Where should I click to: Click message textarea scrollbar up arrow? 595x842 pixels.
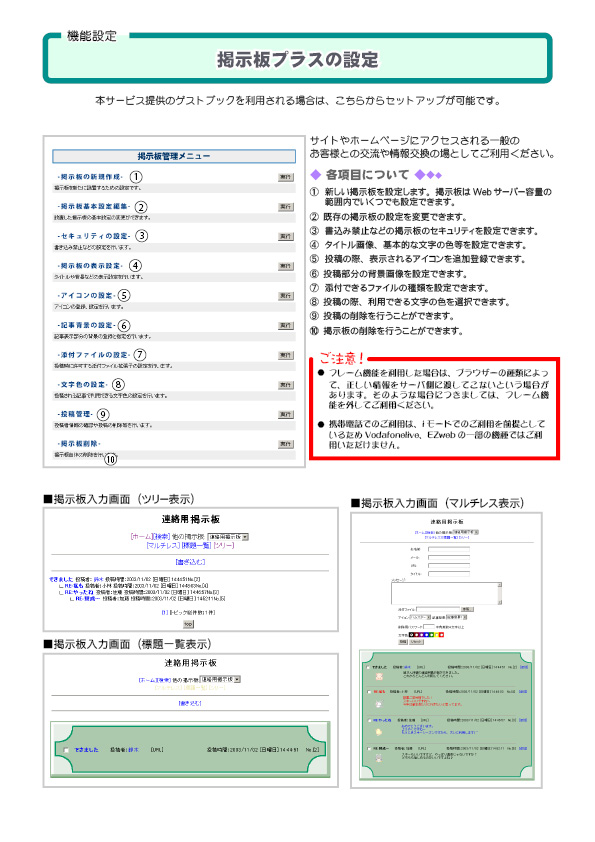click(x=500, y=585)
